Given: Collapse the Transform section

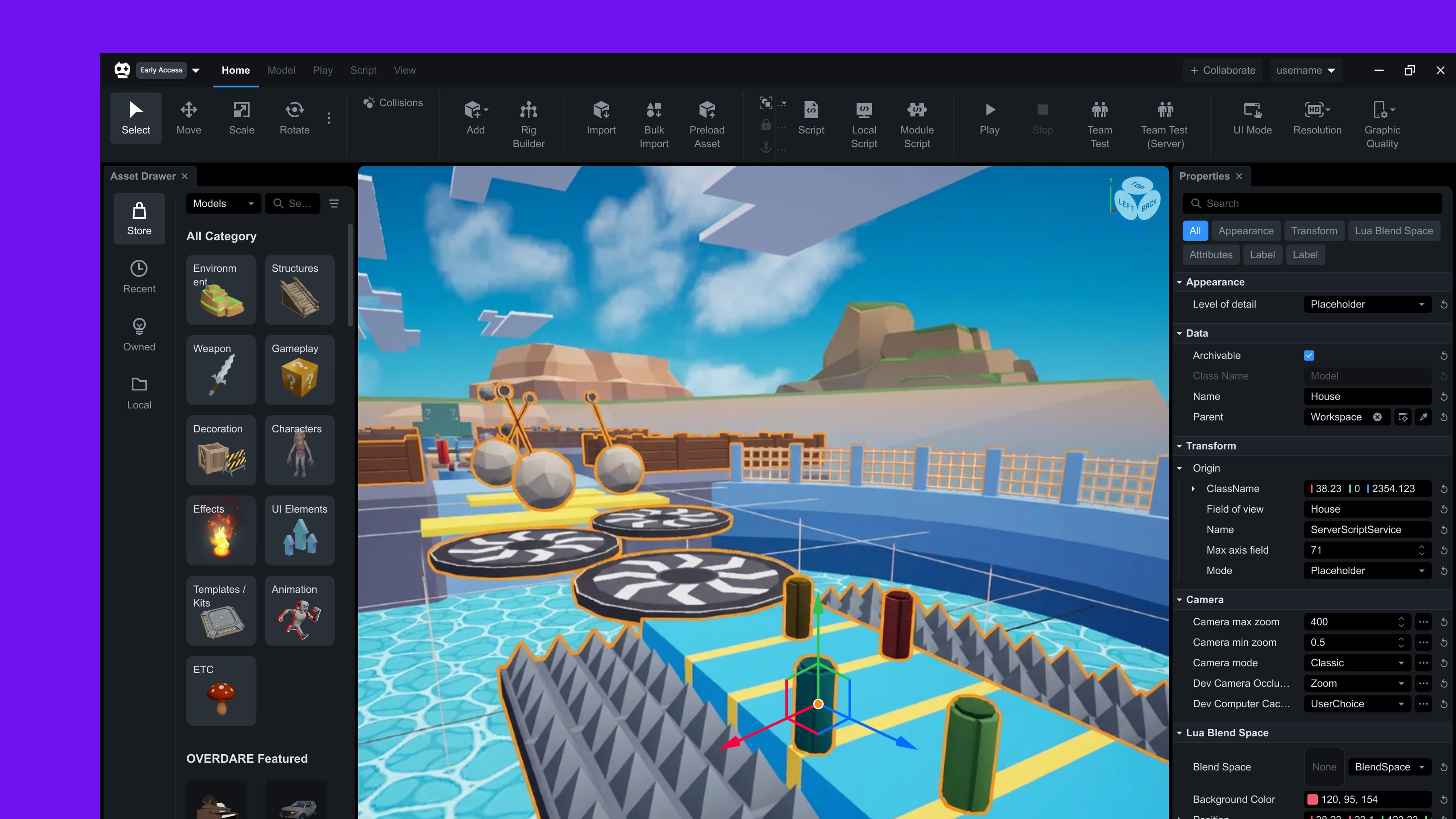Looking at the screenshot, I should [1180, 446].
